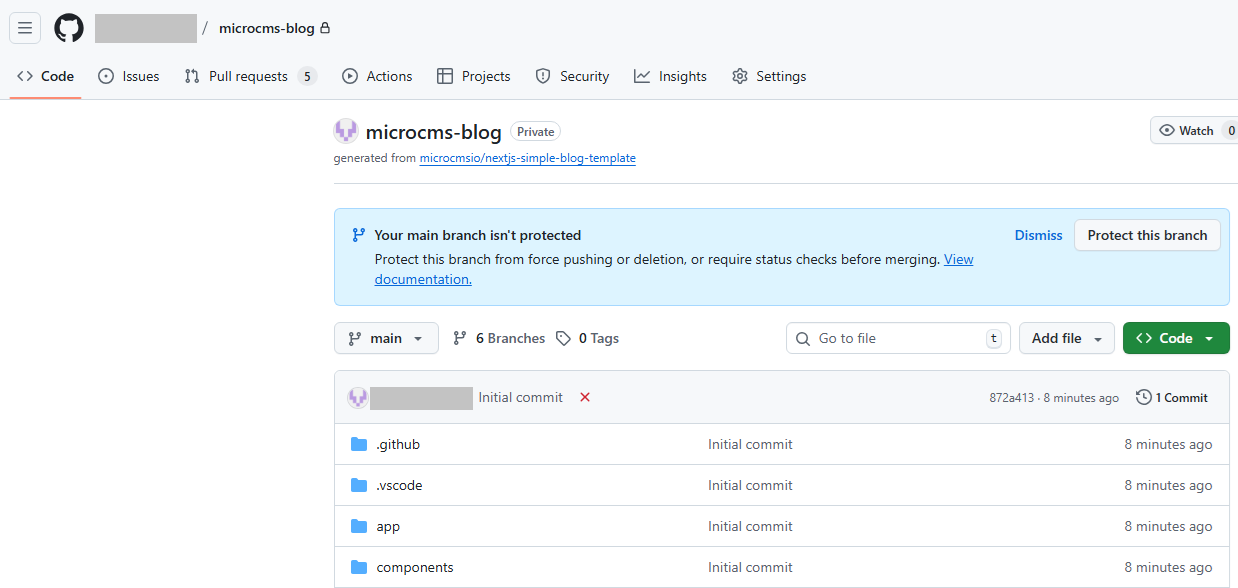Click the Go to file search field
This screenshot has height=588, width=1238.
(890, 338)
